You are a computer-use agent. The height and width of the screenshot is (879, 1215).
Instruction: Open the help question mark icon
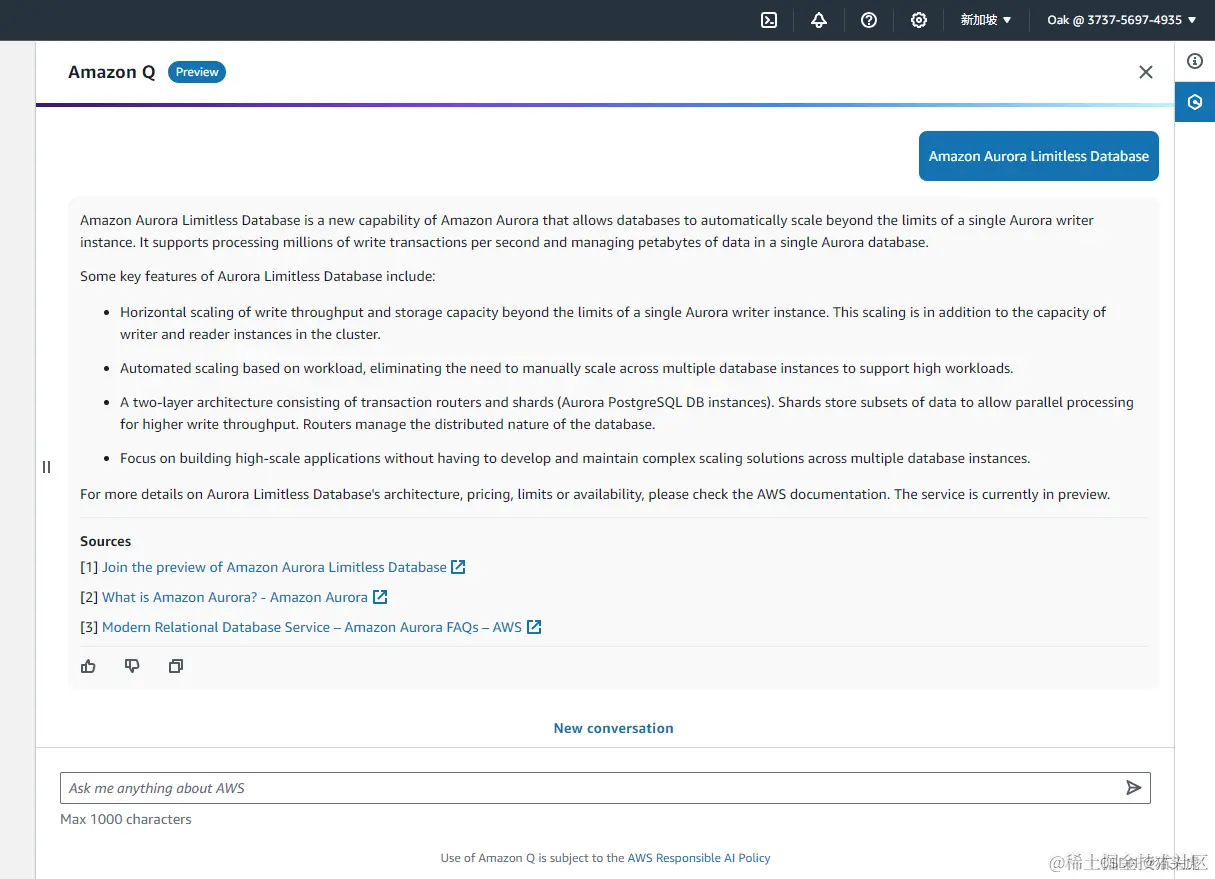(869, 20)
